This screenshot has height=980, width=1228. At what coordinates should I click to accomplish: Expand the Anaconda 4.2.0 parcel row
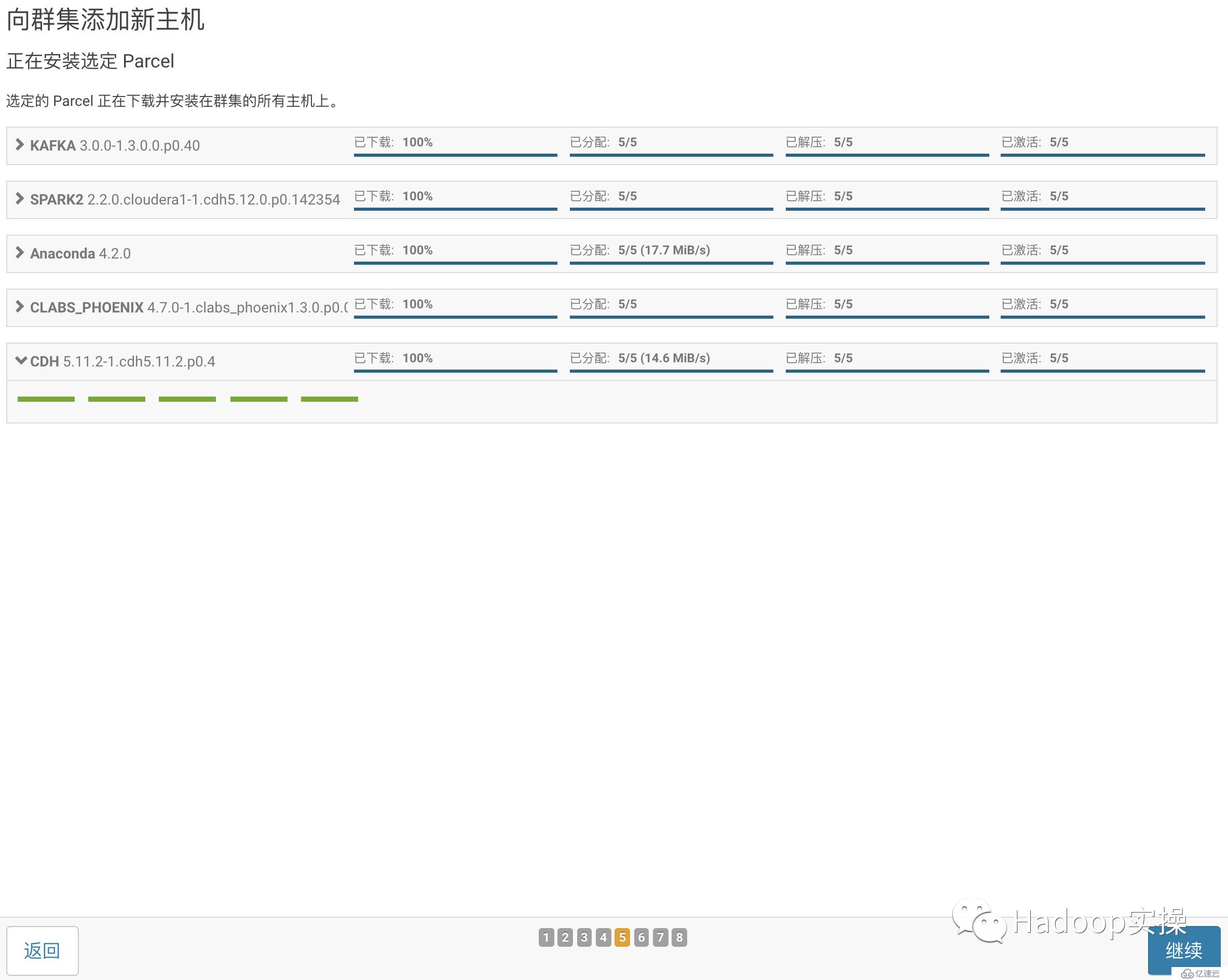(x=19, y=253)
